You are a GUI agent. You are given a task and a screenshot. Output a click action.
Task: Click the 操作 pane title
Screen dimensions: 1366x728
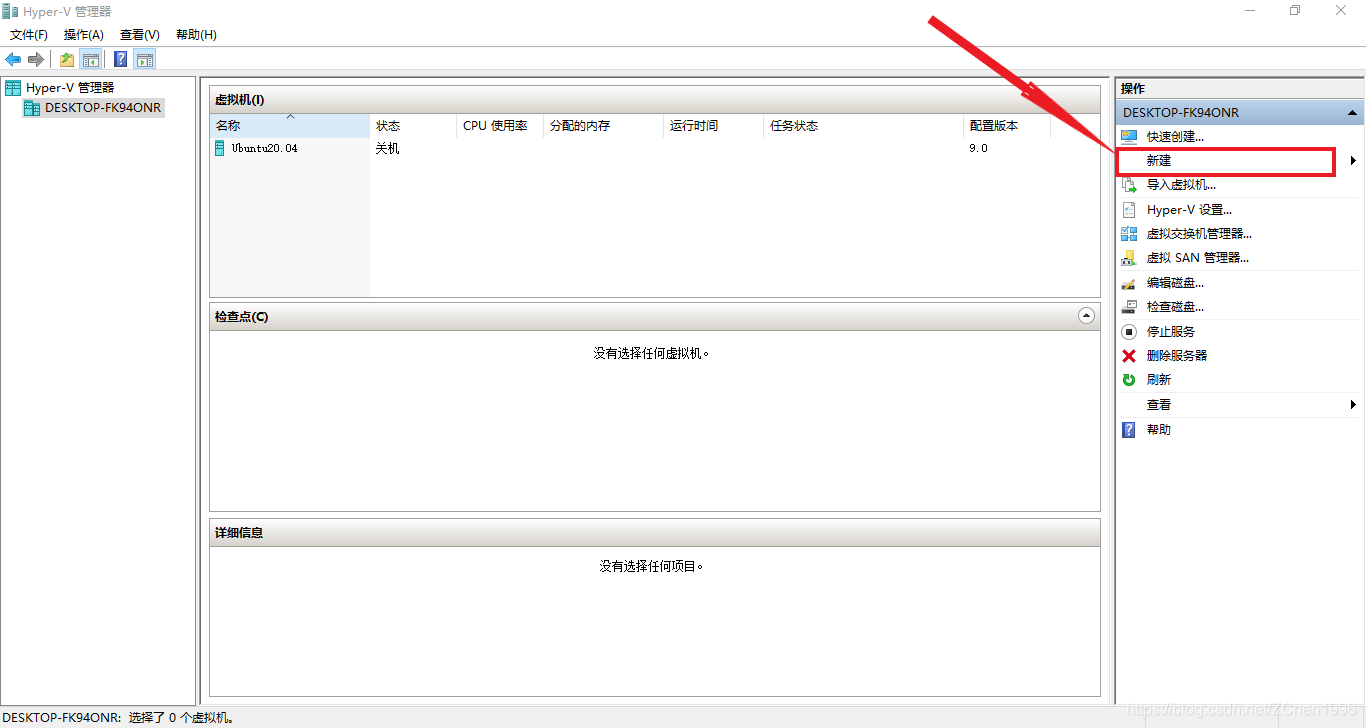click(x=1133, y=89)
